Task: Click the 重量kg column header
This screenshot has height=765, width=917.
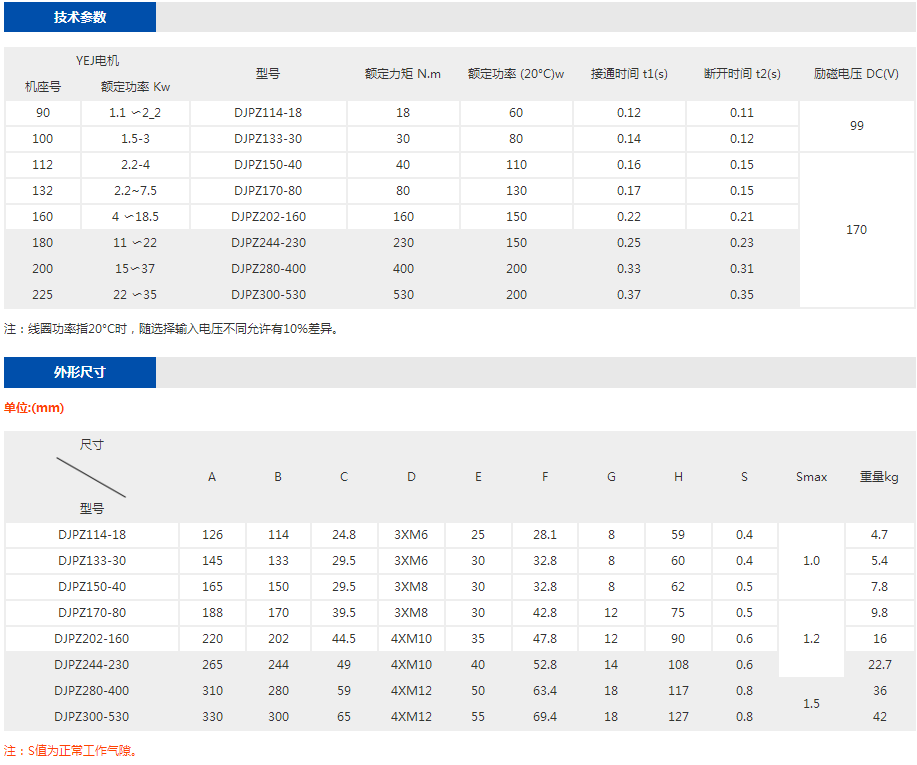Action: click(879, 477)
